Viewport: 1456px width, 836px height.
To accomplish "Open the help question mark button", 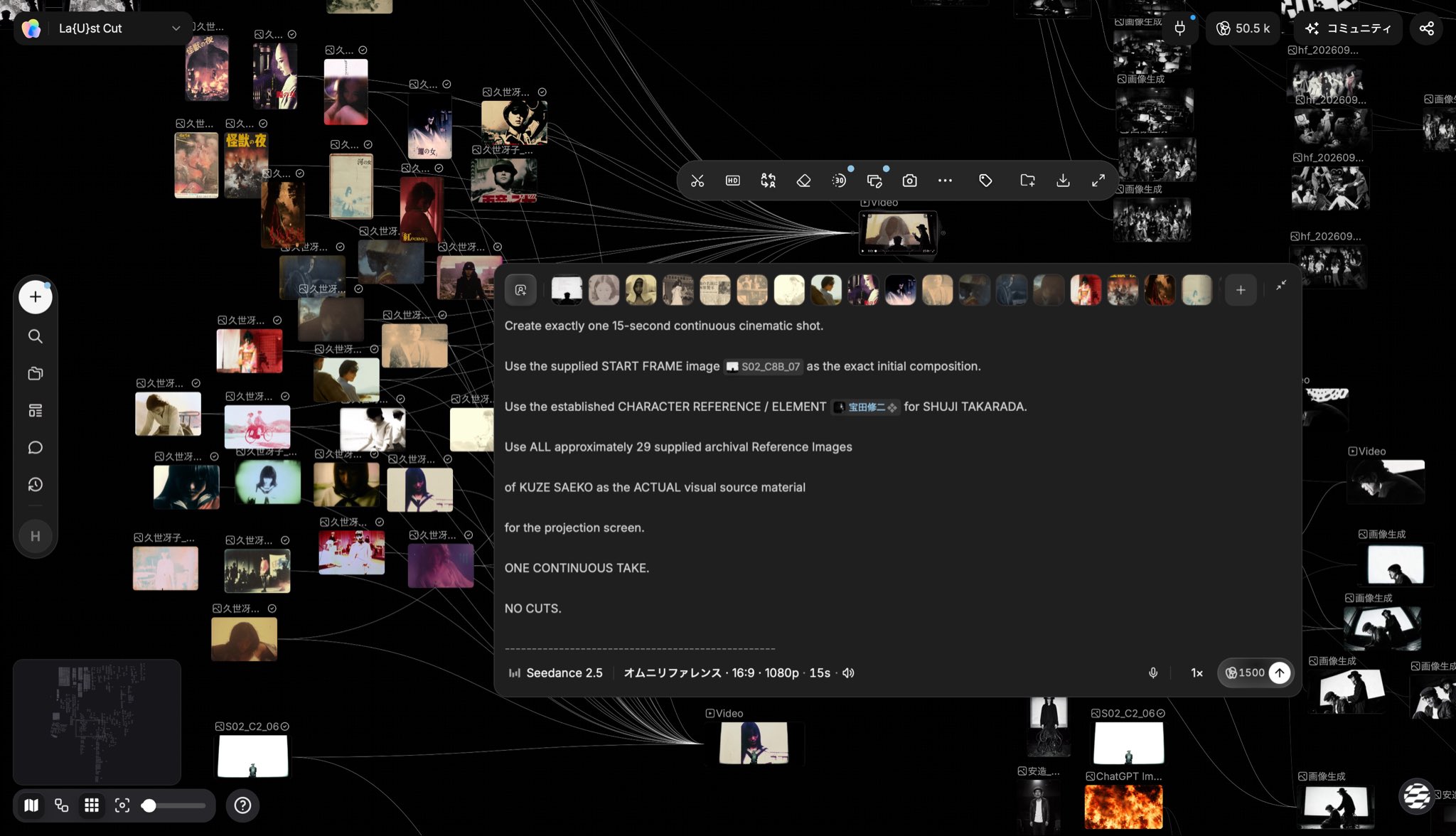I will [x=242, y=805].
